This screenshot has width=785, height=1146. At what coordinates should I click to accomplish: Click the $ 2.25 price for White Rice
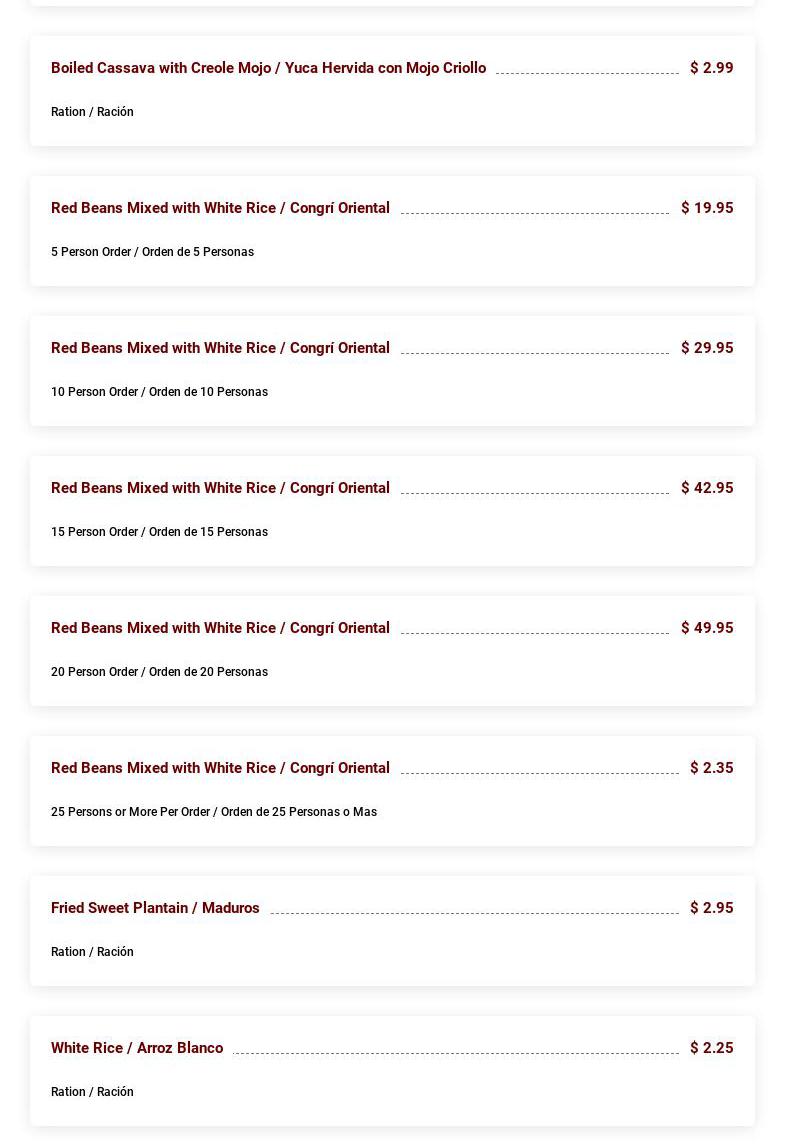(711, 1048)
